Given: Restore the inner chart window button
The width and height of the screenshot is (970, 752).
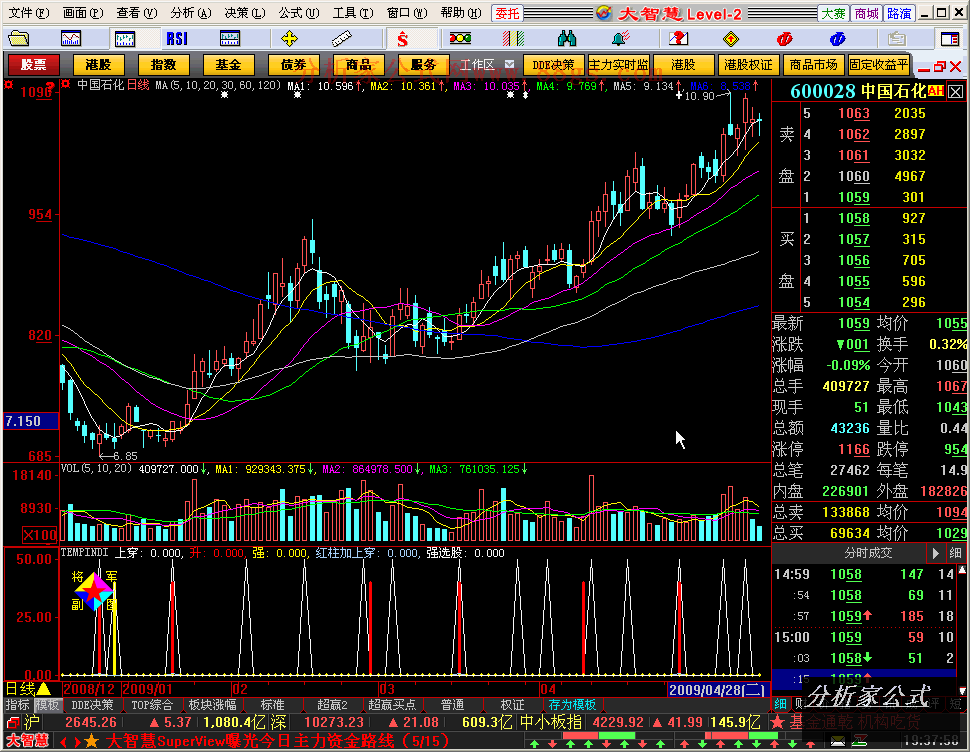Looking at the screenshot, I should click(940, 66).
